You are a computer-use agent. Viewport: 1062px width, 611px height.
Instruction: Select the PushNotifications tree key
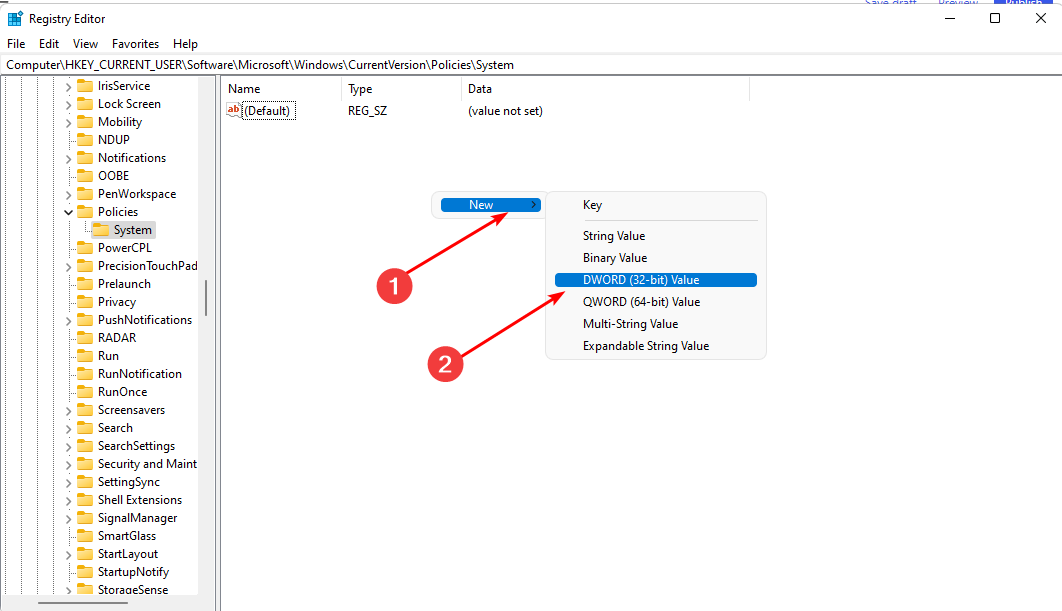click(145, 320)
